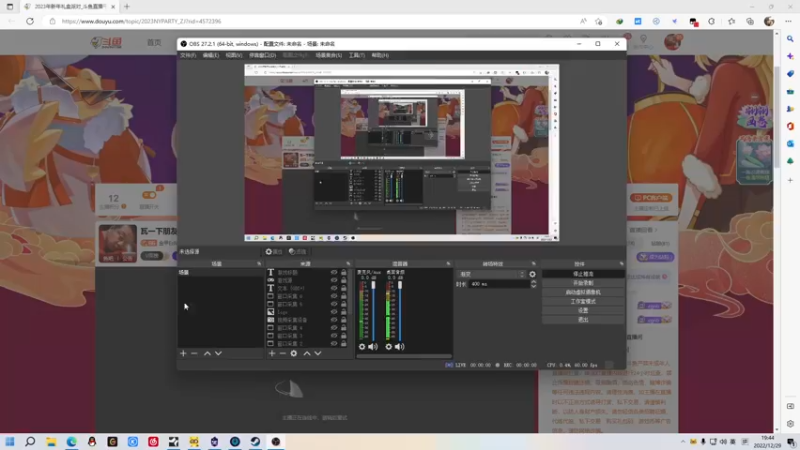The width and height of the screenshot is (800, 450).
Task: Click the 滤镜 filters button
Action: click(297, 252)
